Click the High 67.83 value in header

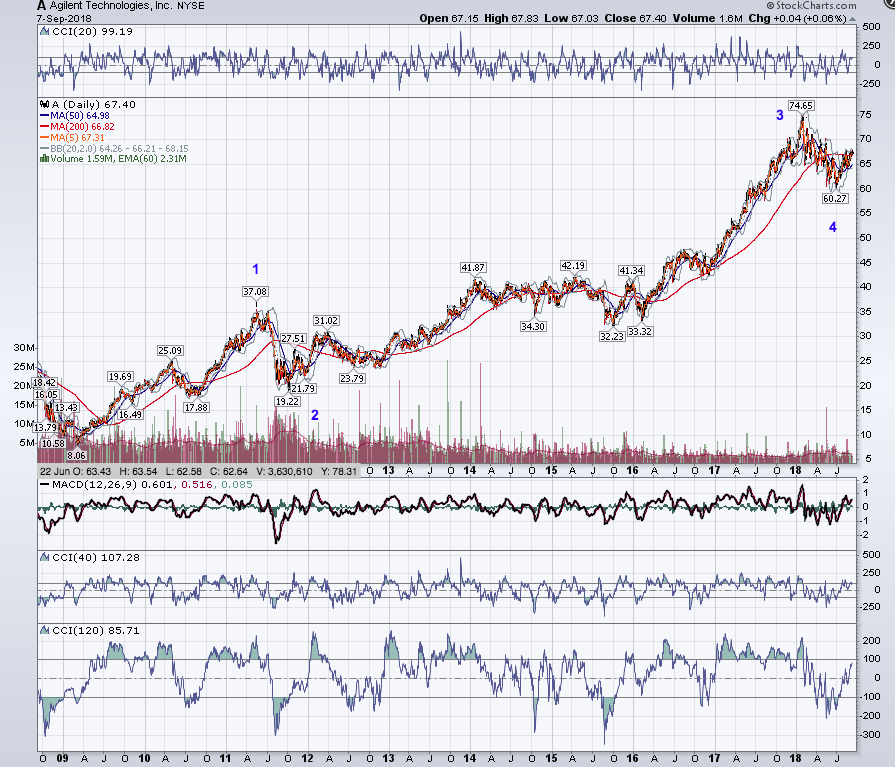pos(511,18)
